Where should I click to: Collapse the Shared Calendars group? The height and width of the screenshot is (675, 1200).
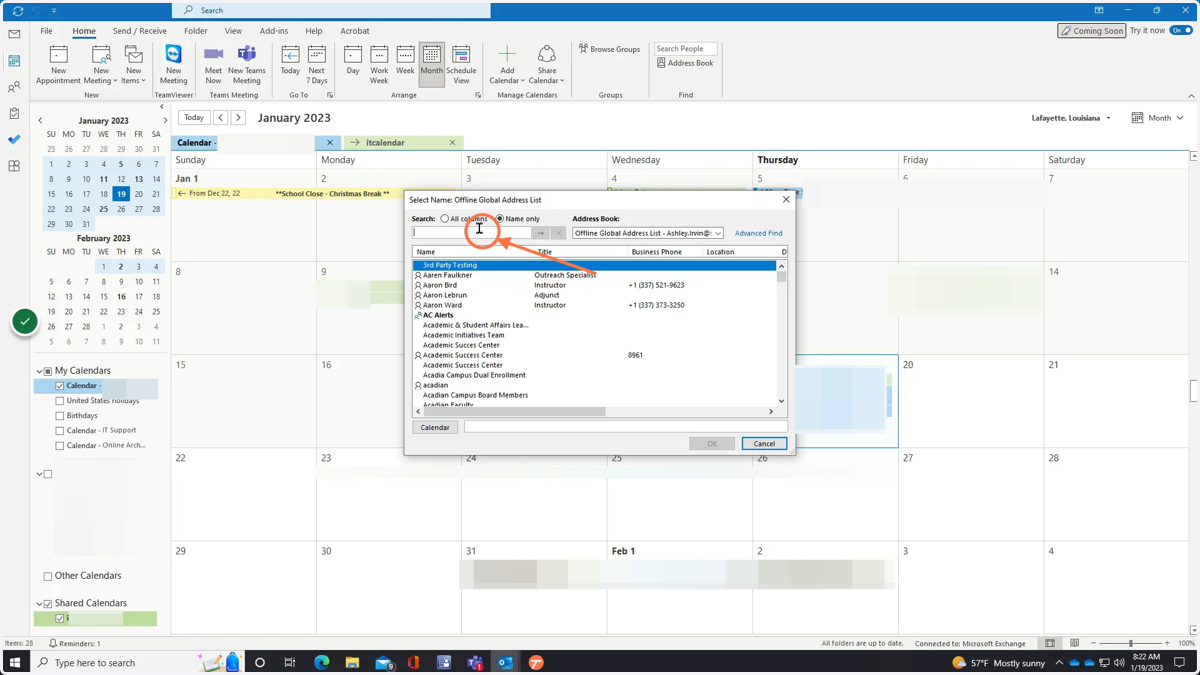pos(39,604)
